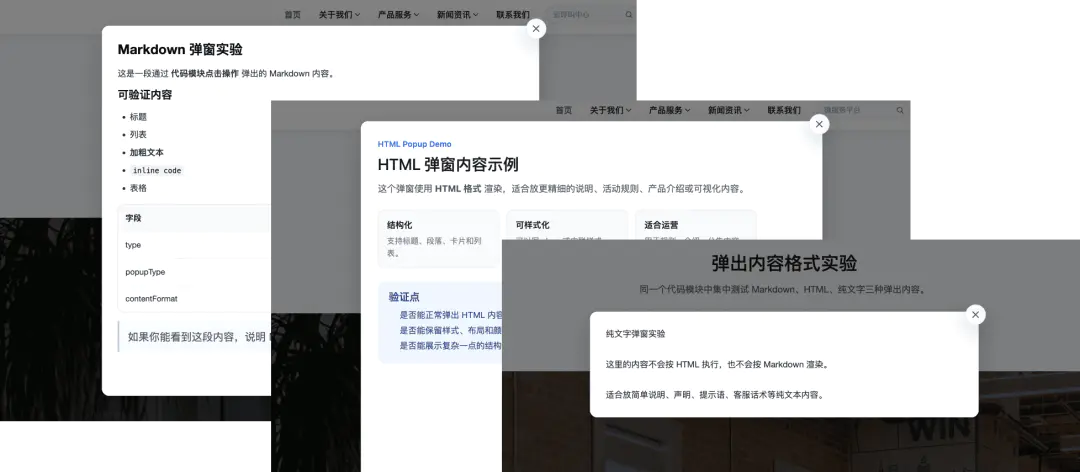Close the 纯文字弹窗实验 popup
Viewport: 1080px width, 472px height.
pyautogui.click(x=975, y=314)
